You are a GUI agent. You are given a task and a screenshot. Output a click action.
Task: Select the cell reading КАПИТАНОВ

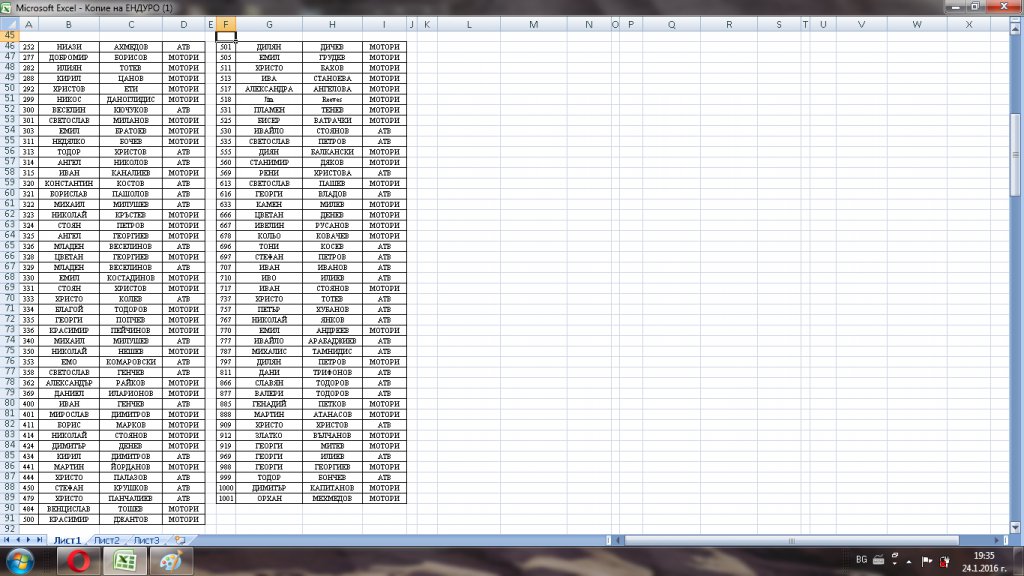[x=332, y=488]
